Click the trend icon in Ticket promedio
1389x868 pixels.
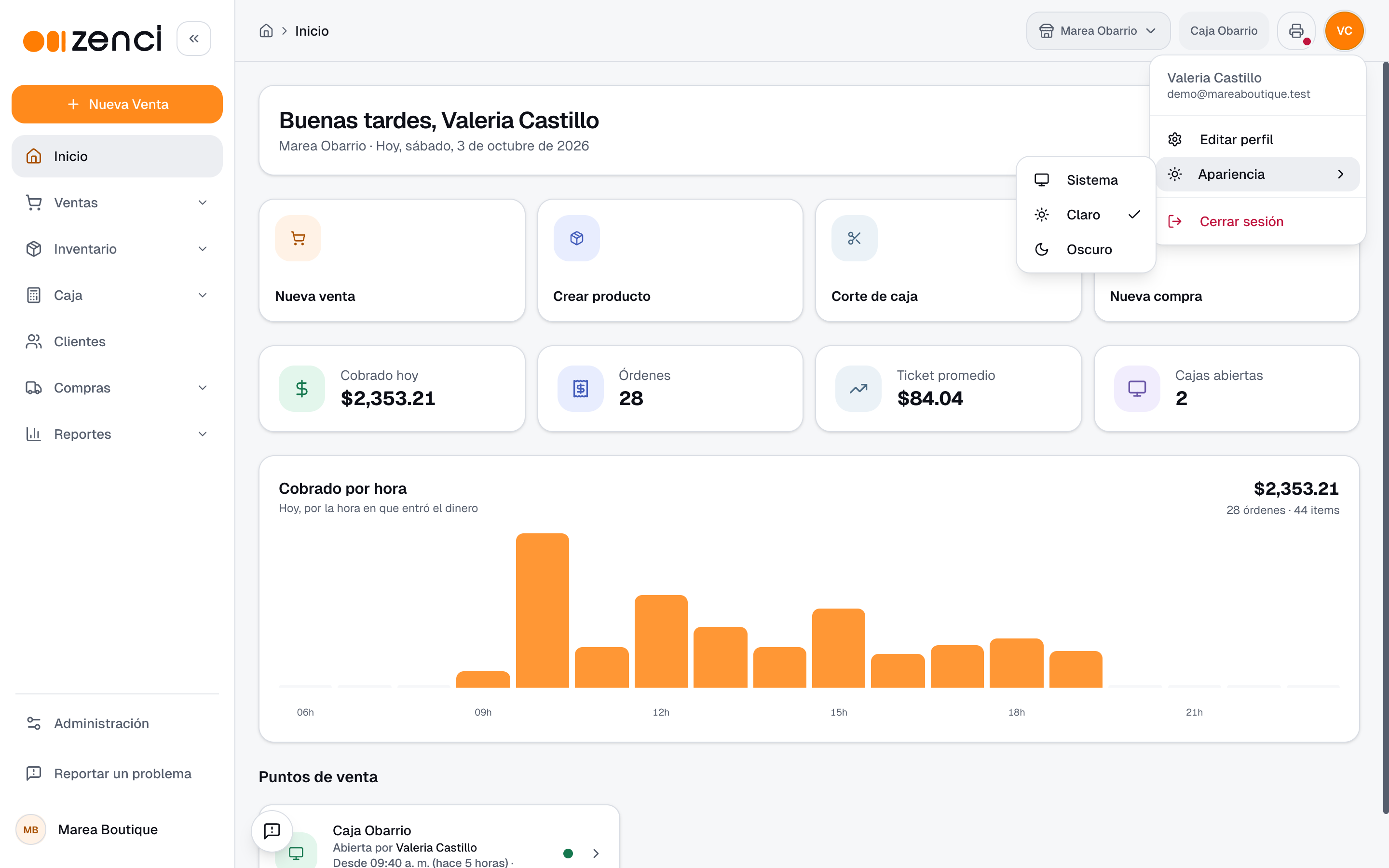pyautogui.click(x=858, y=389)
